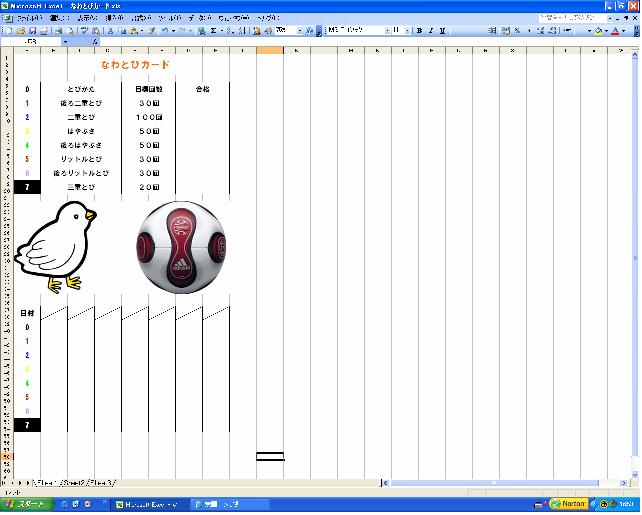Open the second taskbar window button

point(229,506)
